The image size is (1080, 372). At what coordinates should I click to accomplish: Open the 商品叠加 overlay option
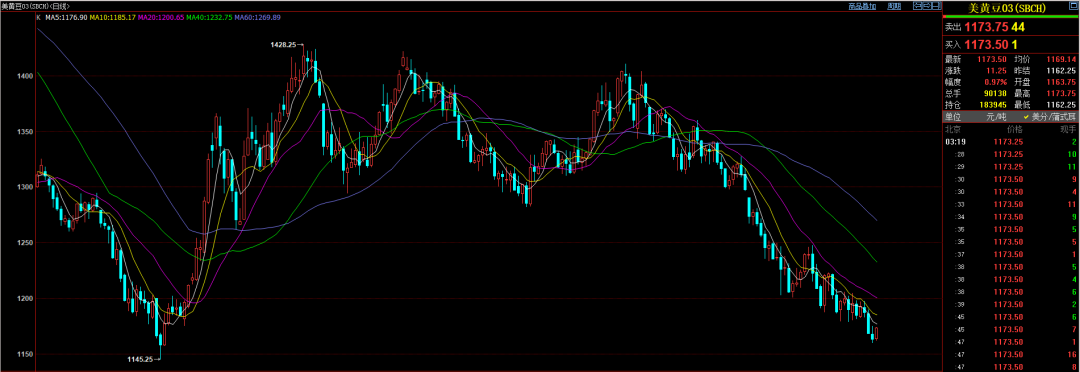(x=862, y=6)
